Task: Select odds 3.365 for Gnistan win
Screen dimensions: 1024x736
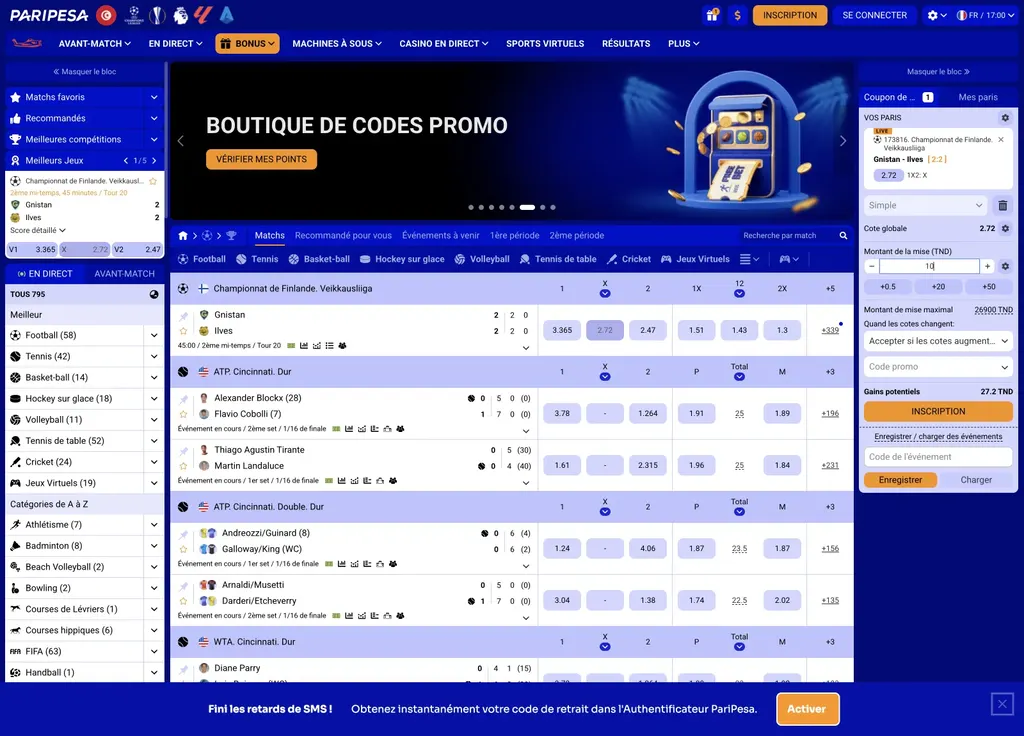Action: click(562, 330)
